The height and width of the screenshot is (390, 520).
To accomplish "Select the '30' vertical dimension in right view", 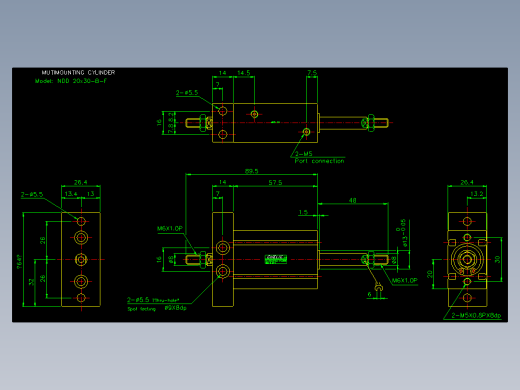I will (497, 259).
